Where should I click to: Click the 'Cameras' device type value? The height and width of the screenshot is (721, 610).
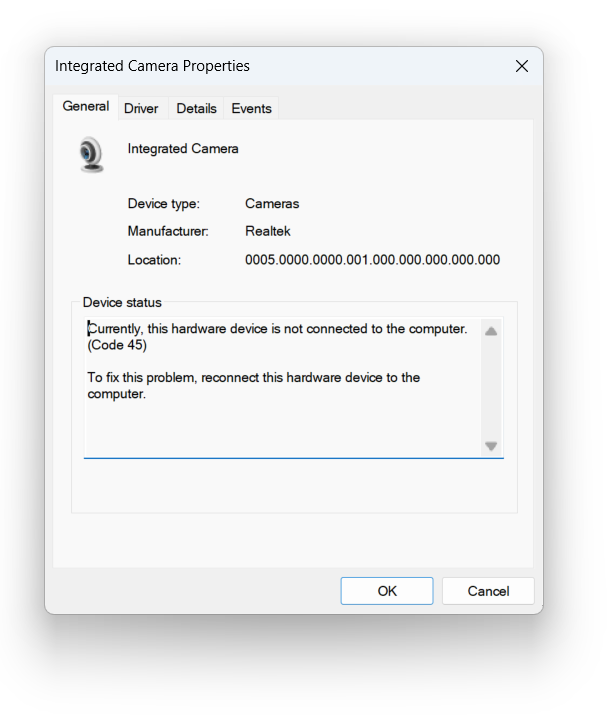coord(272,203)
